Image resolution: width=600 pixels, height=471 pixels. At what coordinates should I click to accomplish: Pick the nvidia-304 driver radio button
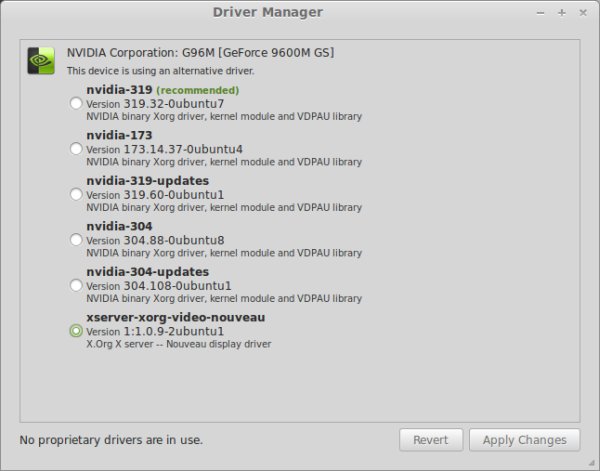76,240
